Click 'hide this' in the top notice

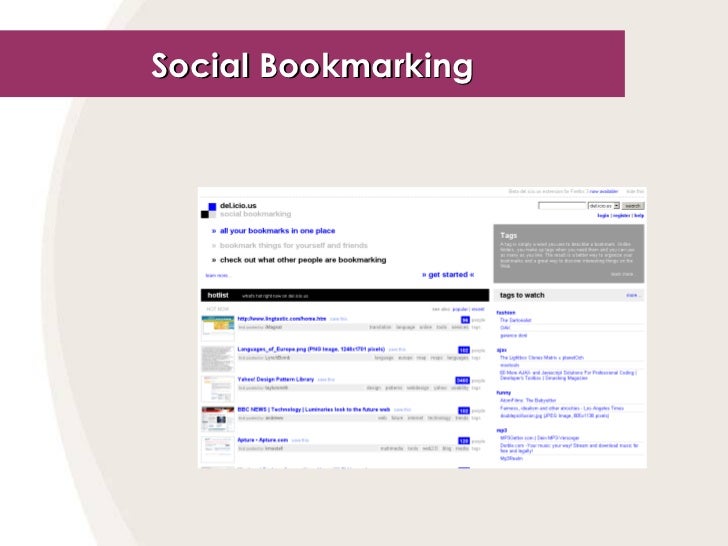tap(635, 191)
